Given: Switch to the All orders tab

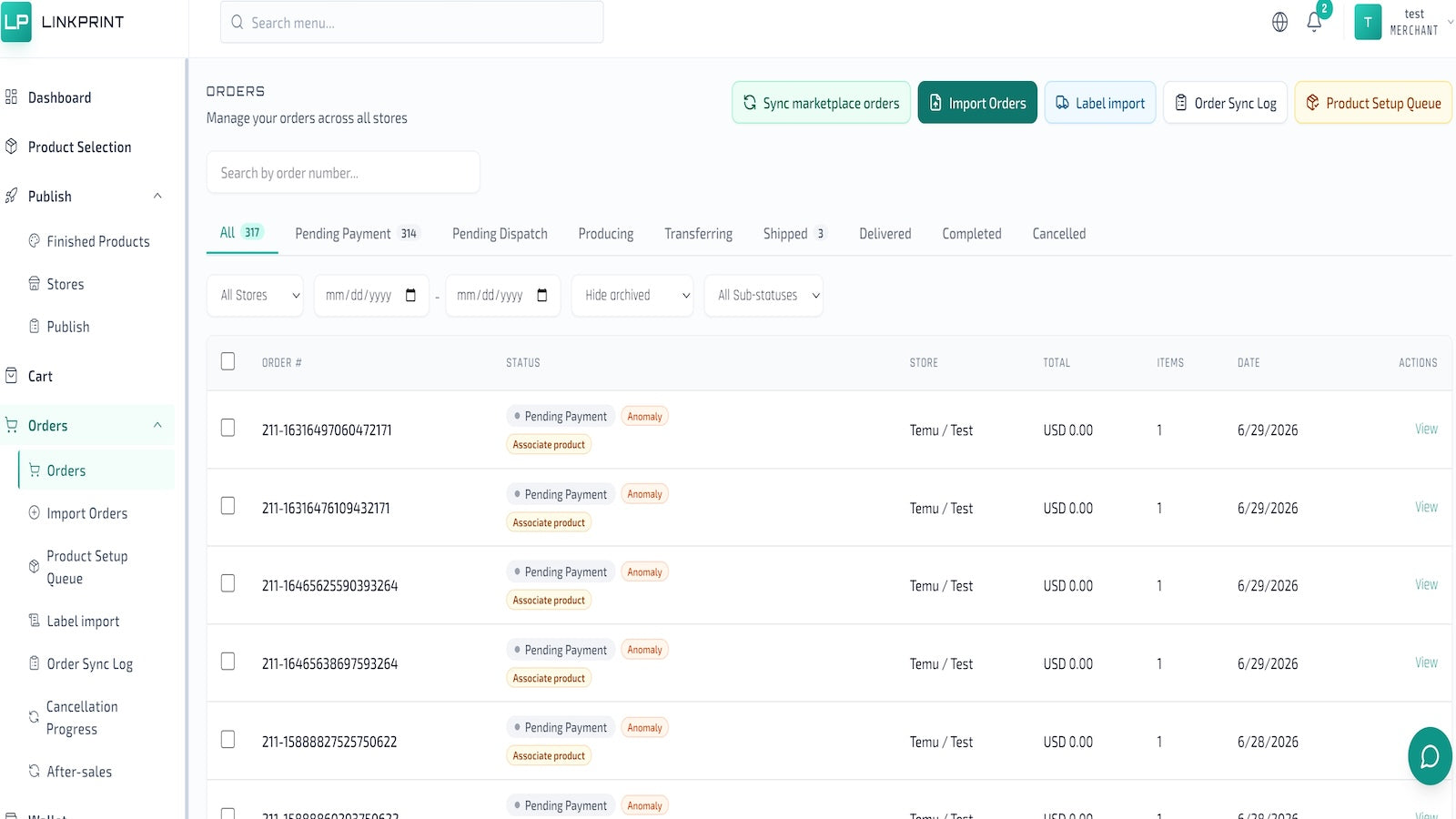Looking at the screenshot, I should tap(241, 233).
